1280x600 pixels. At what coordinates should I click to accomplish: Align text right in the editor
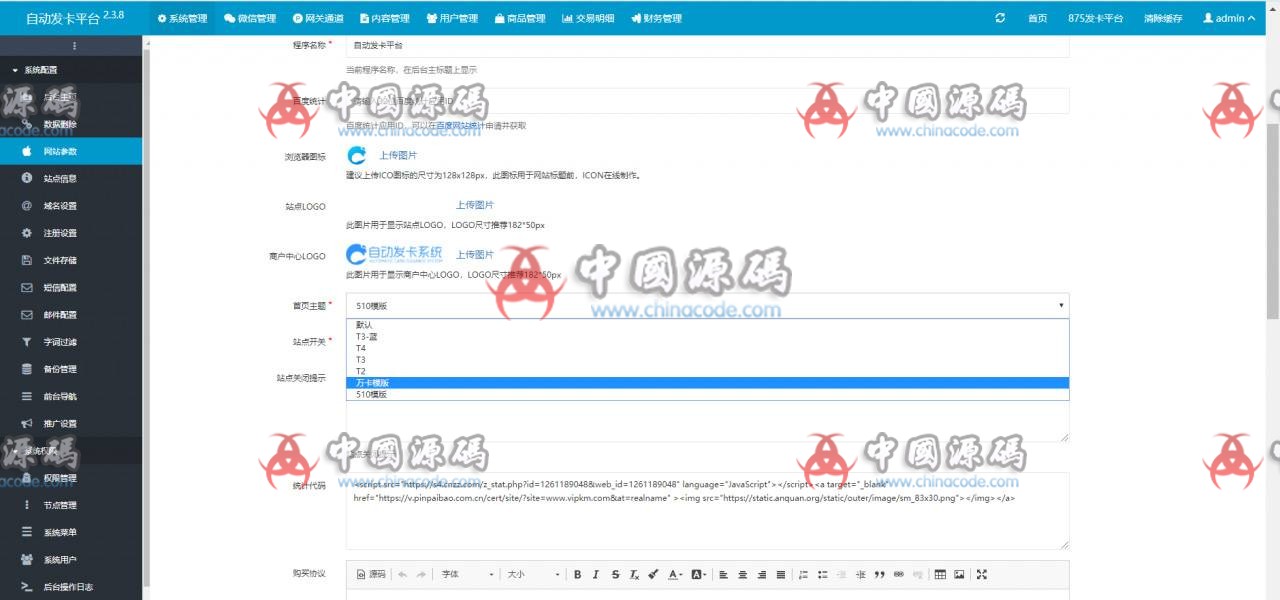click(762, 574)
